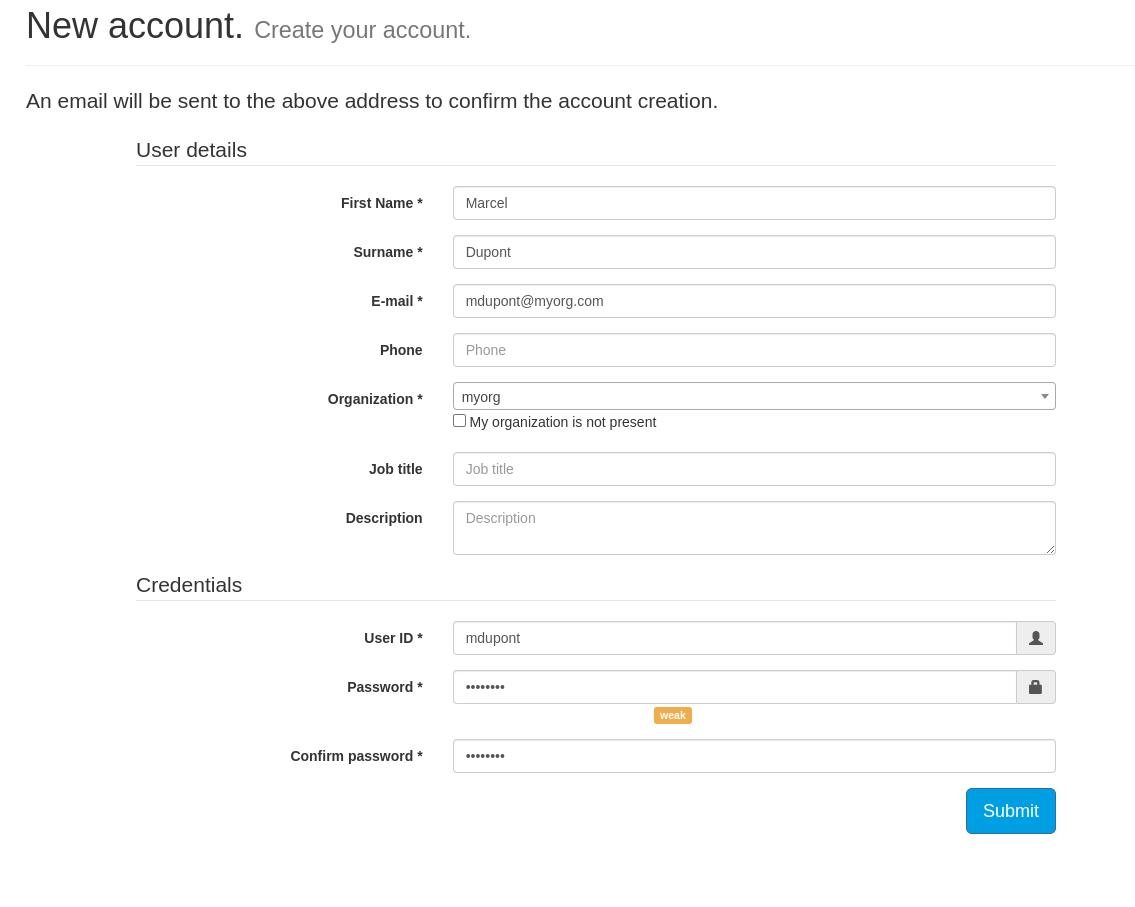Click the 'Surname *' label
The width and height of the screenshot is (1135, 907).
[388, 252]
